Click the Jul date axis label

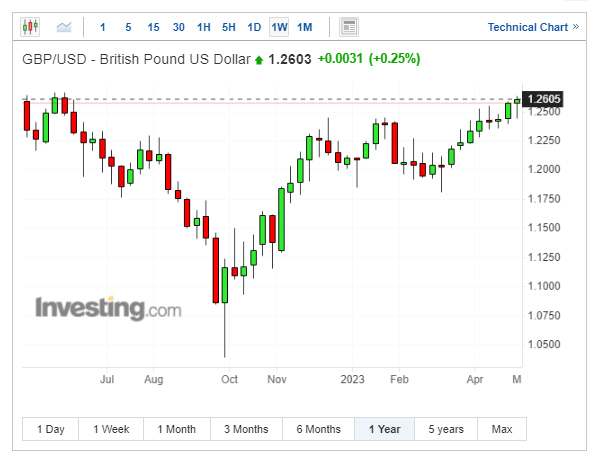click(107, 379)
